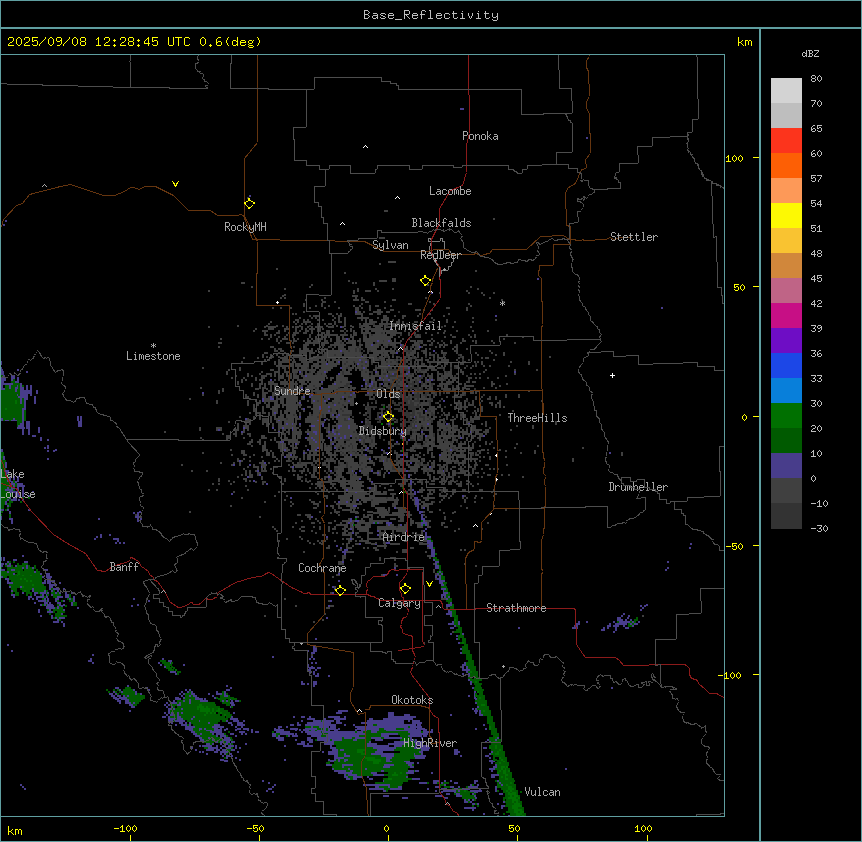862x842 pixels.
Task: Pick the slate purple 0-10 dBZ swatch
Action: 786,466
